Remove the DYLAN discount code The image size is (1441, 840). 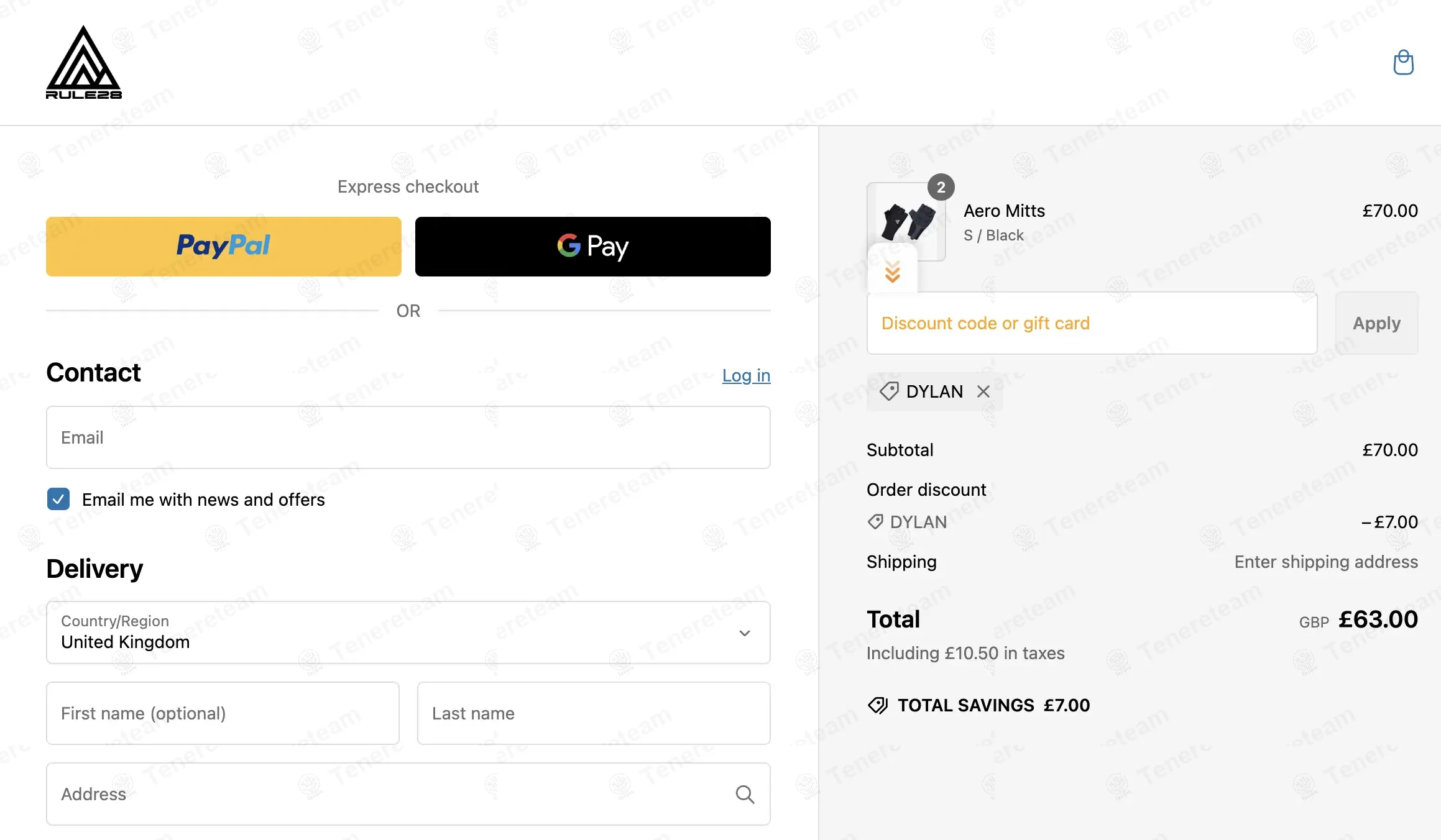pyautogui.click(x=983, y=391)
